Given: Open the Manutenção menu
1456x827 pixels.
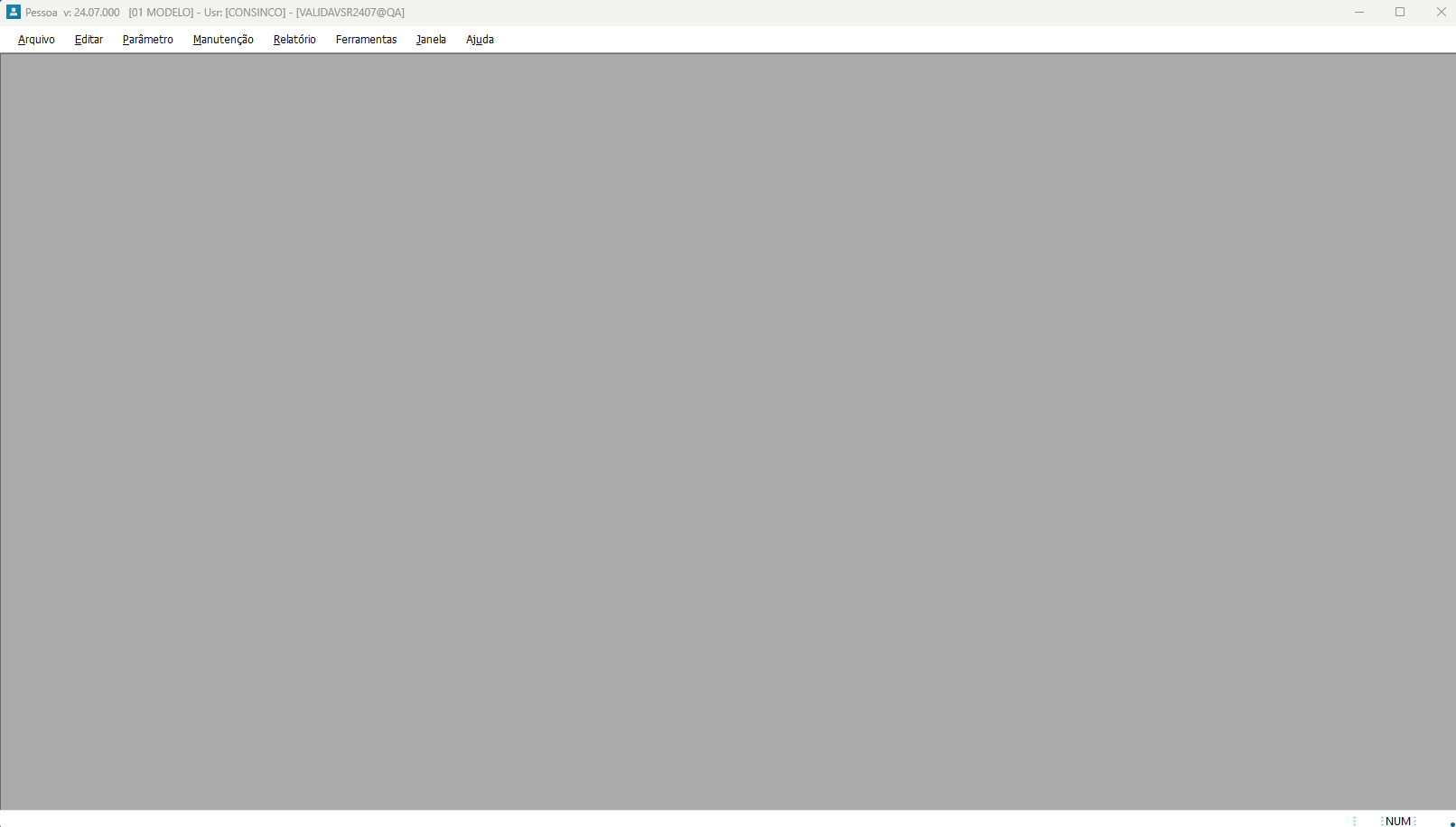Looking at the screenshot, I should 223,40.
